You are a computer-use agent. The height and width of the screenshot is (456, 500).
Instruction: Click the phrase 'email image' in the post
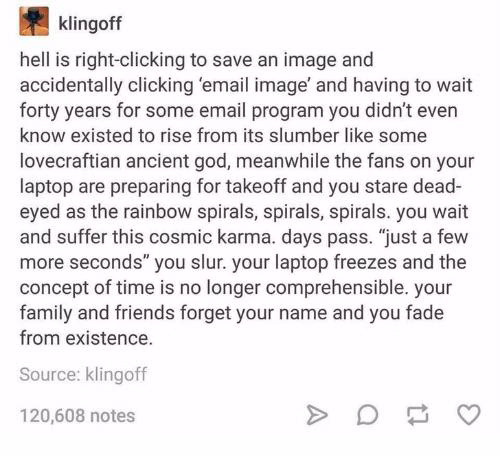click(x=254, y=86)
